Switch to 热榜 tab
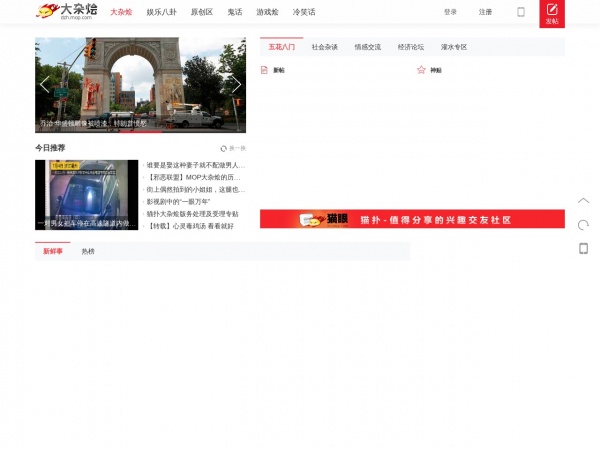Screen dimensions: 600x450 pyautogui.click(x=88, y=251)
